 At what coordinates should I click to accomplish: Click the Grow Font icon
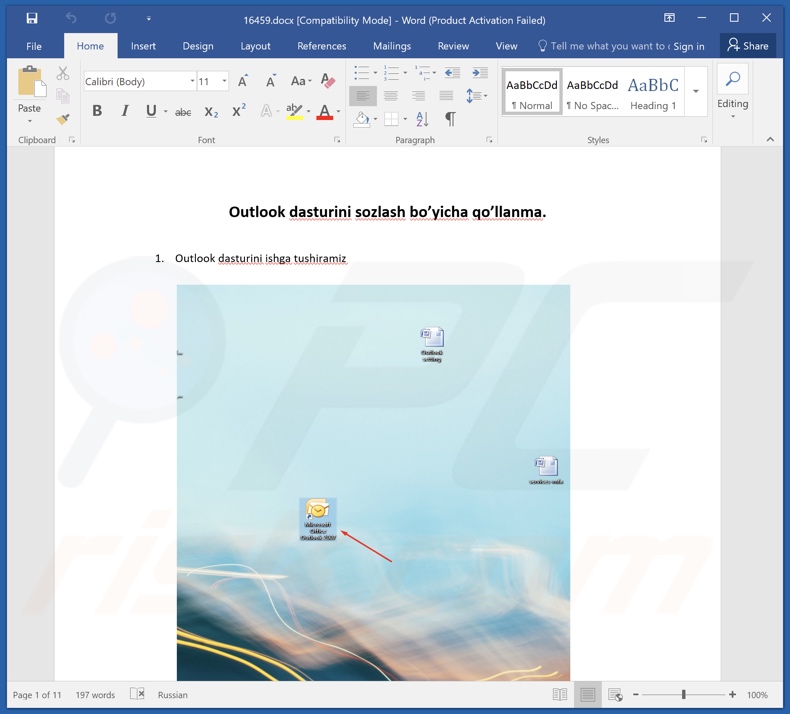[243, 81]
